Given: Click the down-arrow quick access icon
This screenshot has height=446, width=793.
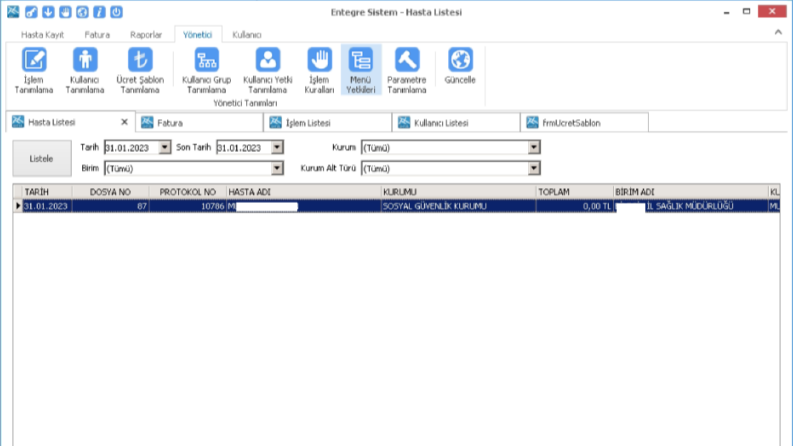Looking at the screenshot, I should 48,12.
